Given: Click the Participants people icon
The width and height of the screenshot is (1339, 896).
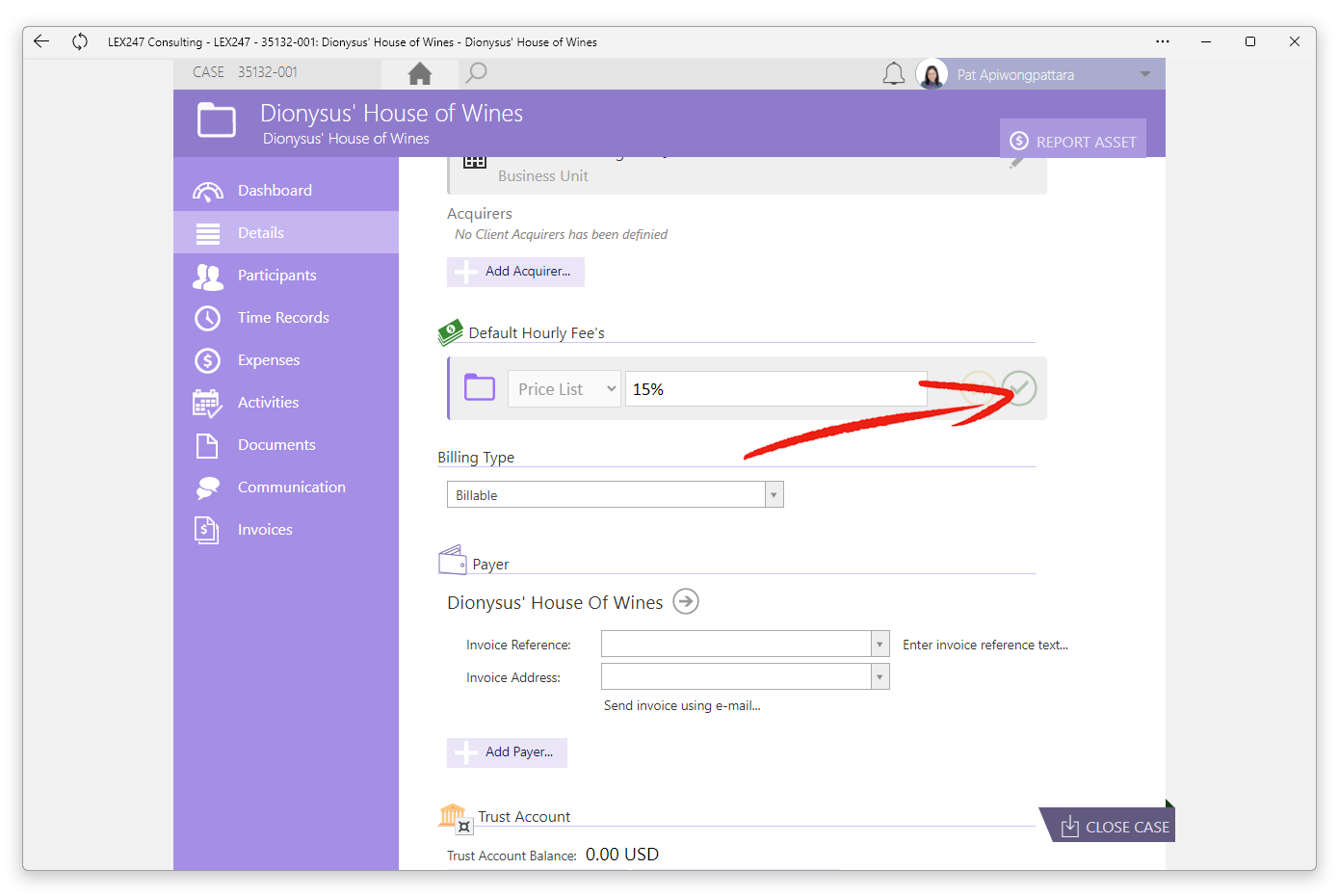Looking at the screenshot, I should 208,277.
